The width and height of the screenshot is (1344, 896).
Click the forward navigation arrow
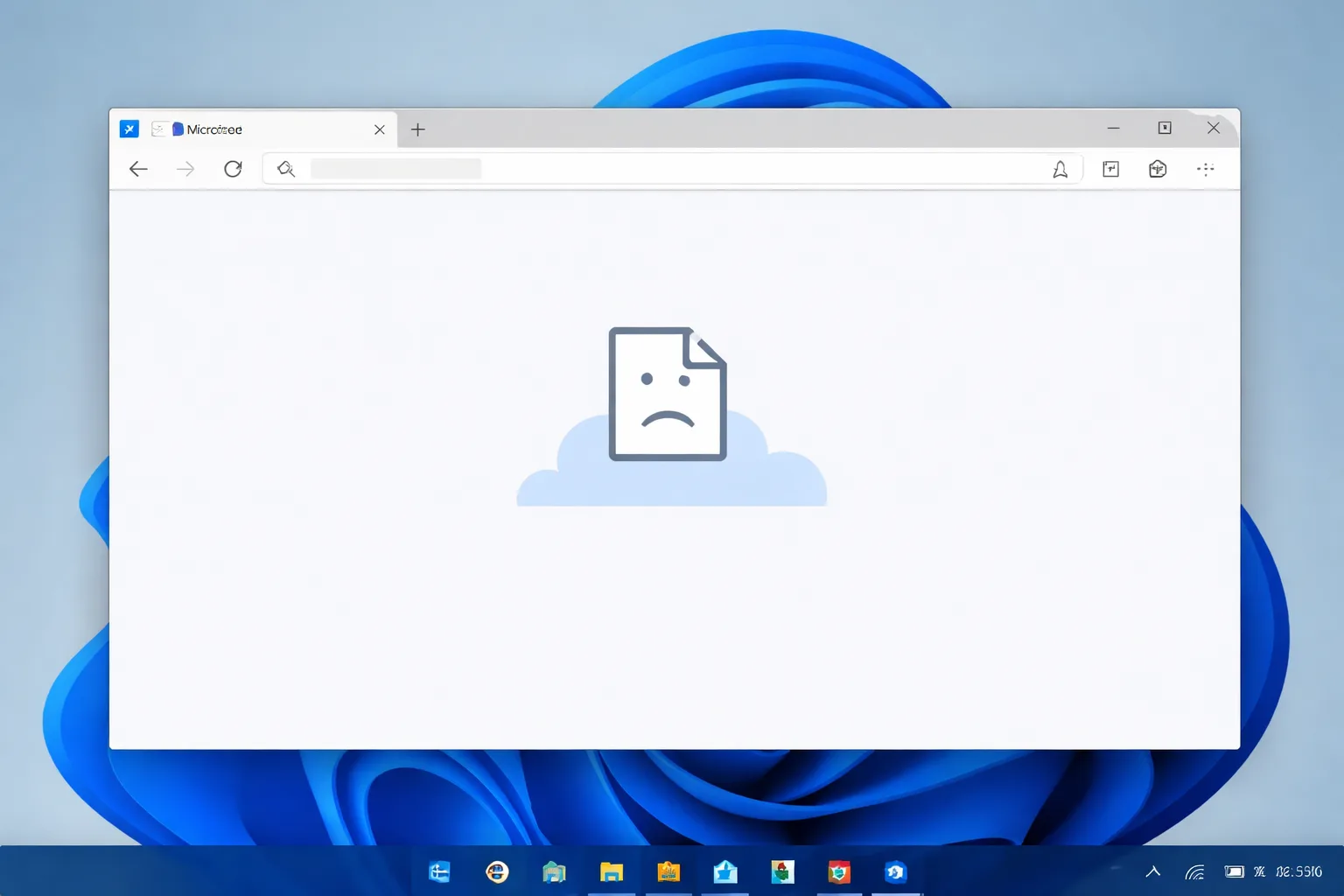click(185, 169)
